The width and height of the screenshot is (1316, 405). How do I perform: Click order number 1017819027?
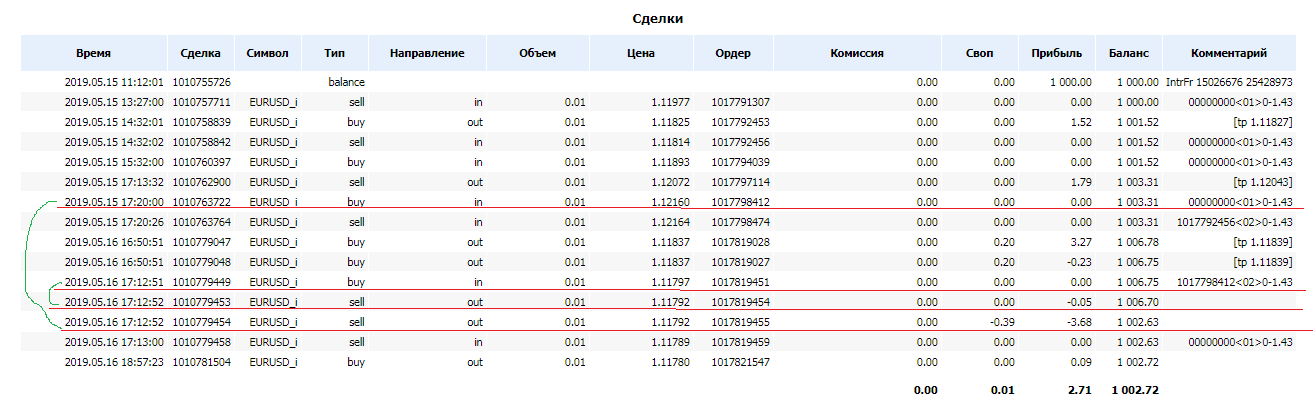(x=741, y=263)
